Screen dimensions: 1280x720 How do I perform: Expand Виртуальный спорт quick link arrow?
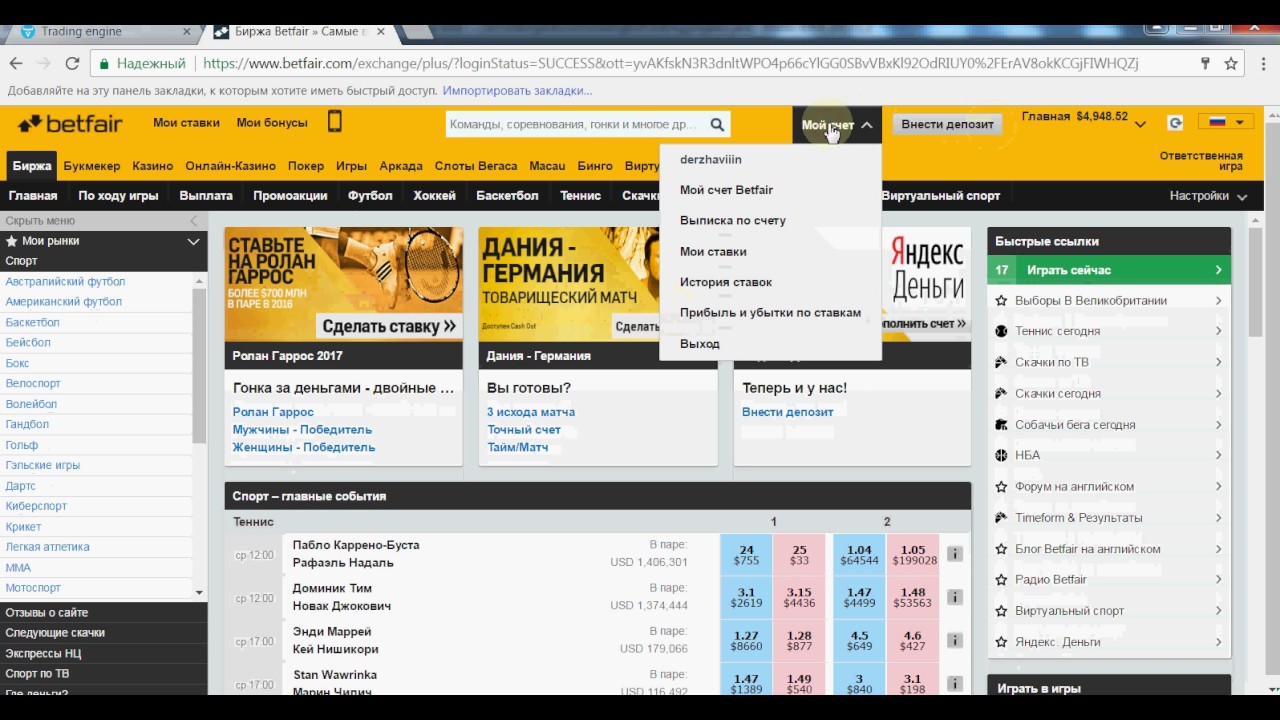click(x=1218, y=610)
